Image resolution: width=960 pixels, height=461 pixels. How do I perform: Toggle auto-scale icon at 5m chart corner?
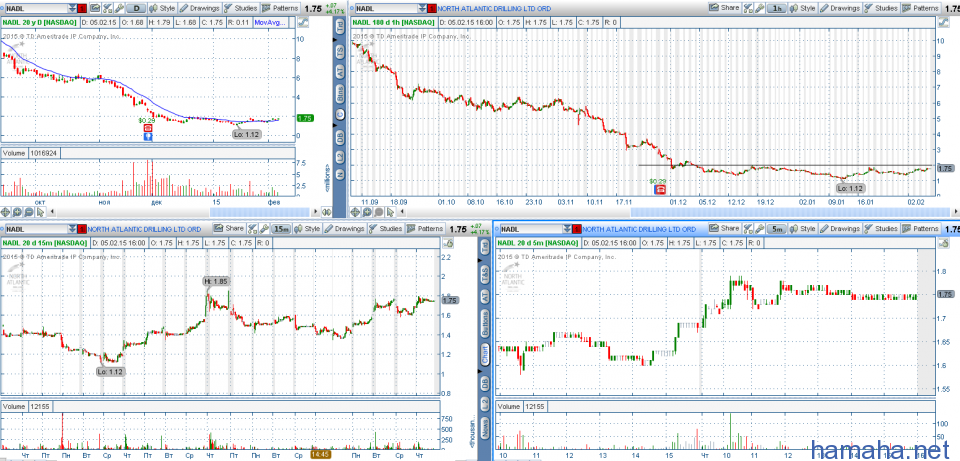click(x=943, y=242)
